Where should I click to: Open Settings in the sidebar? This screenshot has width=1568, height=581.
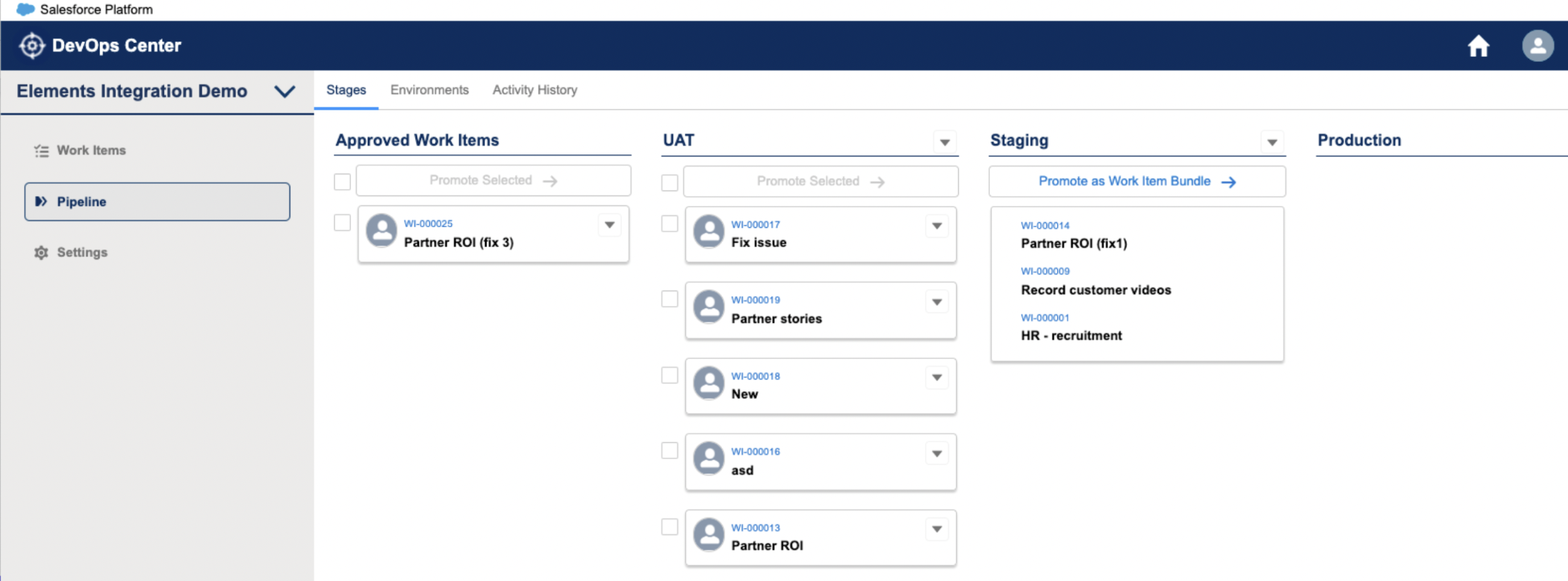(x=82, y=252)
